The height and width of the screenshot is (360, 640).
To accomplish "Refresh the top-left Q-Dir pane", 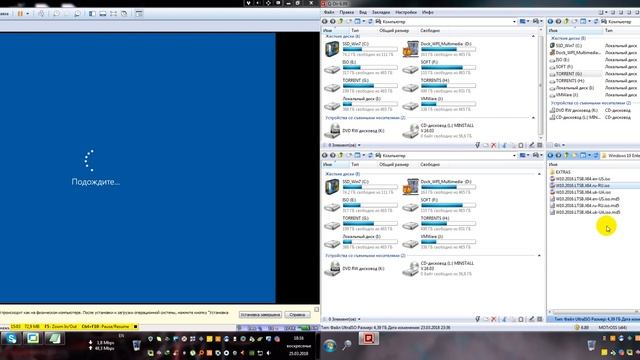I will tap(370, 21).
